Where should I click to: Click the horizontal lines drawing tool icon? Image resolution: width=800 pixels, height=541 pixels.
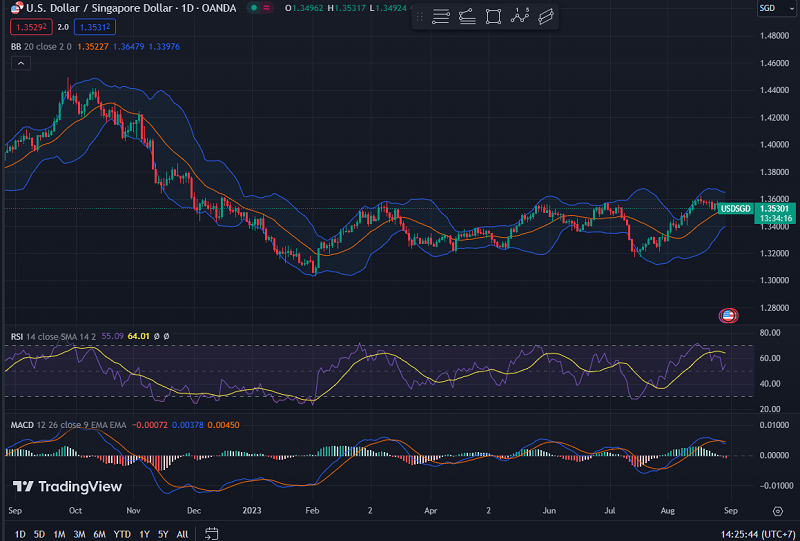tap(441, 17)
